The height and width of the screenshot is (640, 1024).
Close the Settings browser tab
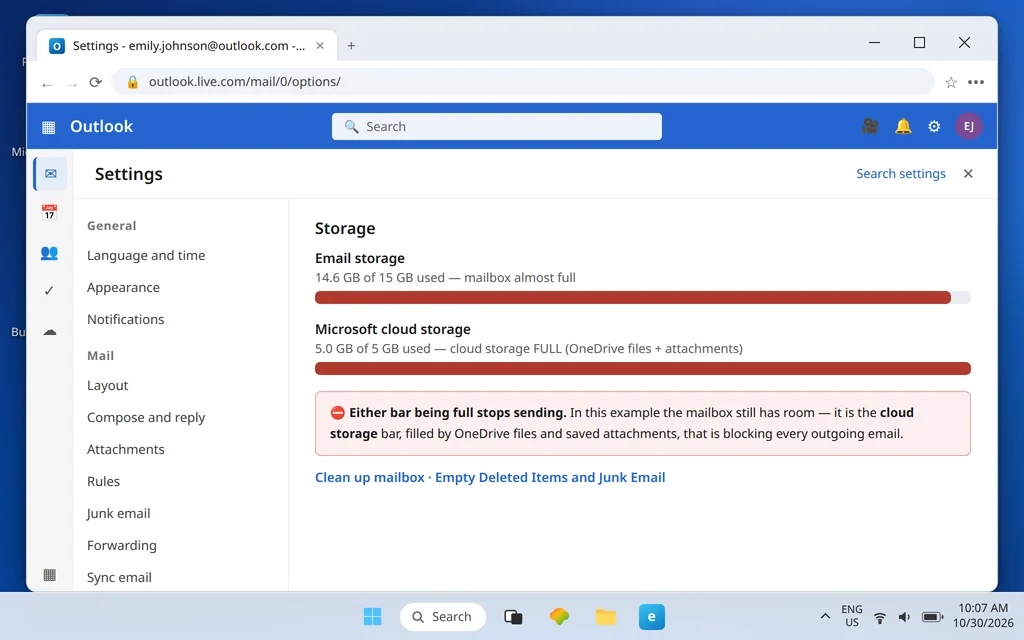coord(320,46)
